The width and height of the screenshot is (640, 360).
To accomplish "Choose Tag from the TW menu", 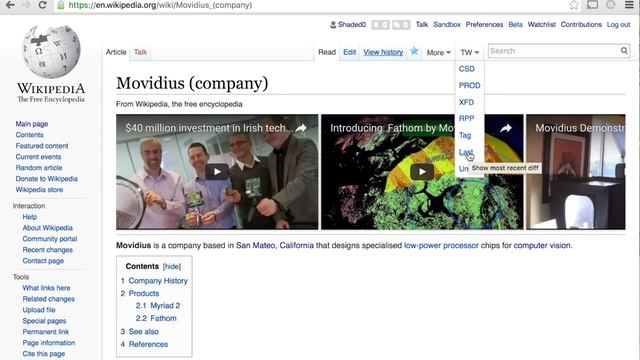I will click(464, 135).
